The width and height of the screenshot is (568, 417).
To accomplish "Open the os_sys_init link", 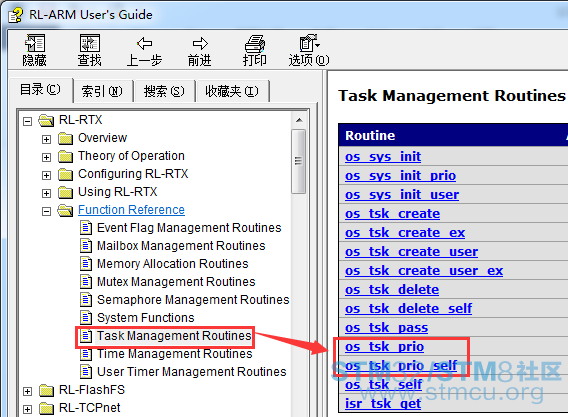I will click(x=383, y=157).
